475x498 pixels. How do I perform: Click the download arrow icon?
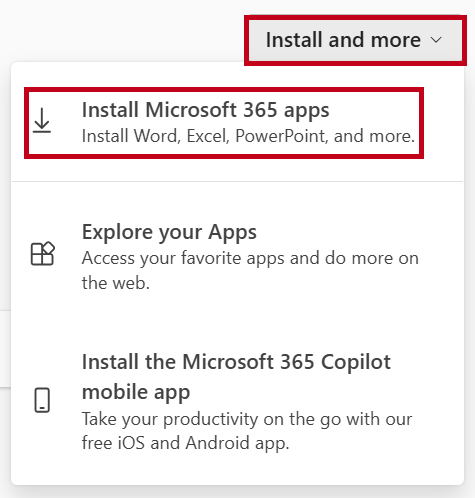[42, 120]
